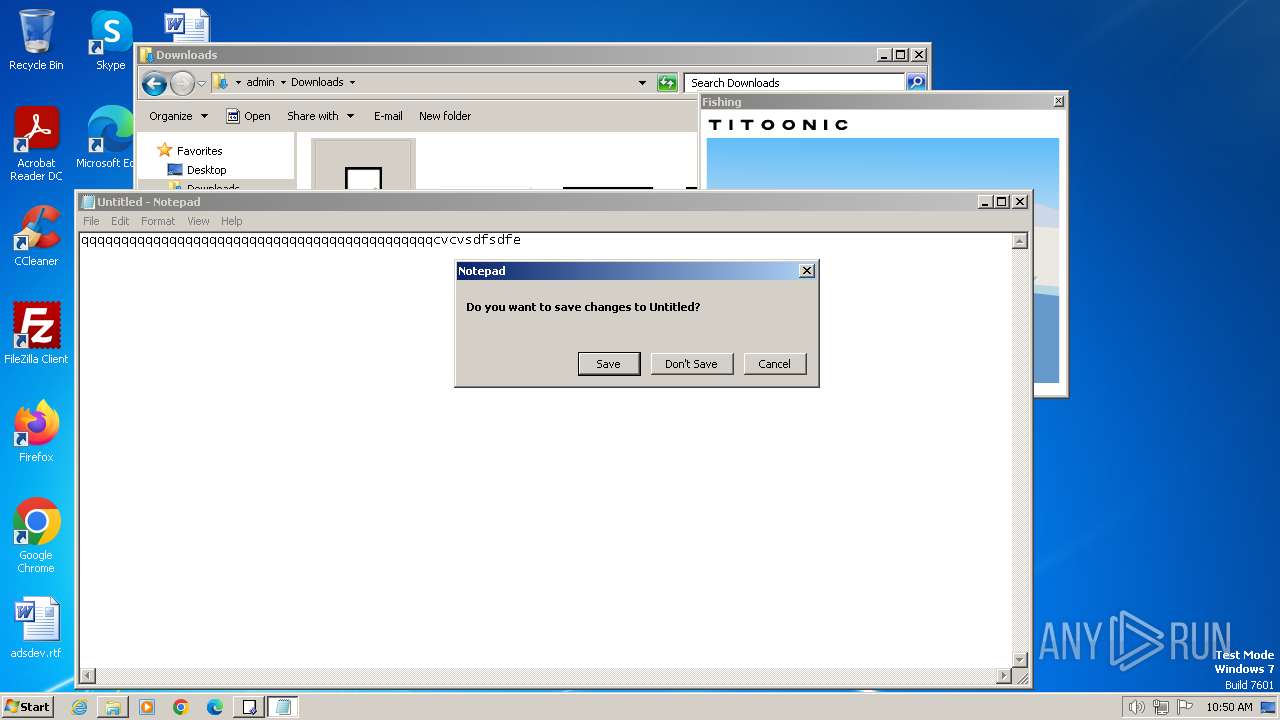Click the search magnifier in Downloads window
The height and width of the screenshot is (720, 1280).
(916, 83)
